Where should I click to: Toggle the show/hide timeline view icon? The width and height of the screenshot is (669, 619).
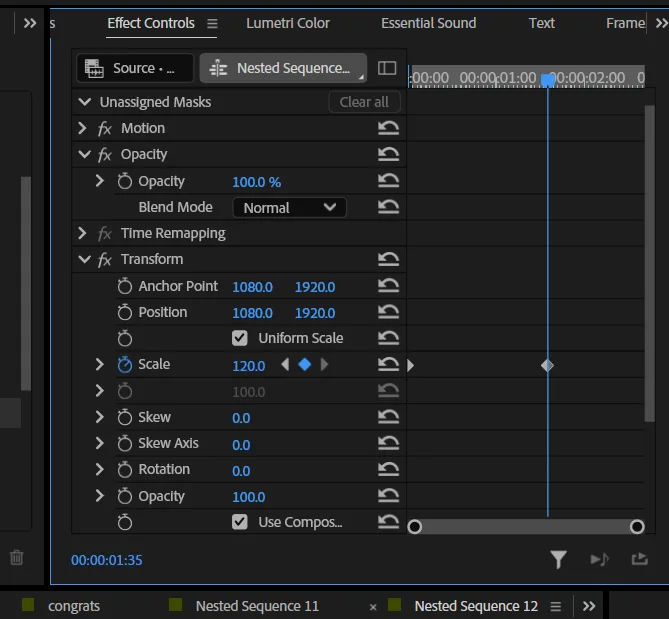[x=387, y=68]
